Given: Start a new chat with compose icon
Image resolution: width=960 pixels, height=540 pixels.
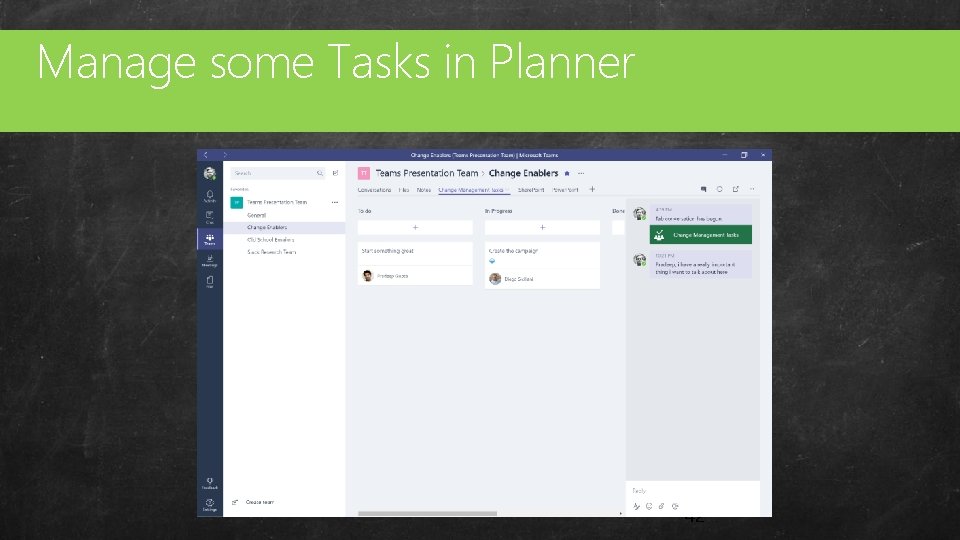Looking at the screenshot, I should [336, 173].
